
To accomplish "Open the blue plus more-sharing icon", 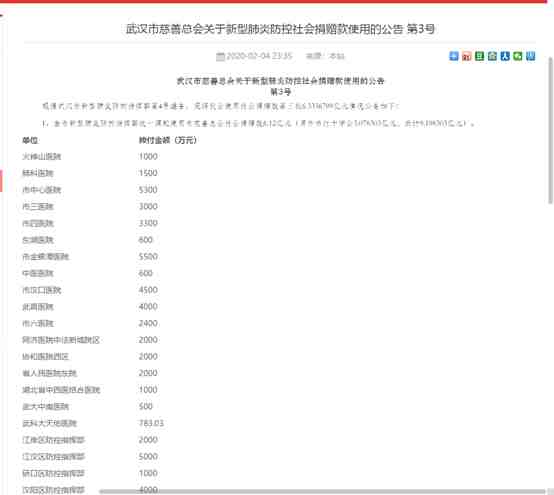I will (x=454, y=56).
